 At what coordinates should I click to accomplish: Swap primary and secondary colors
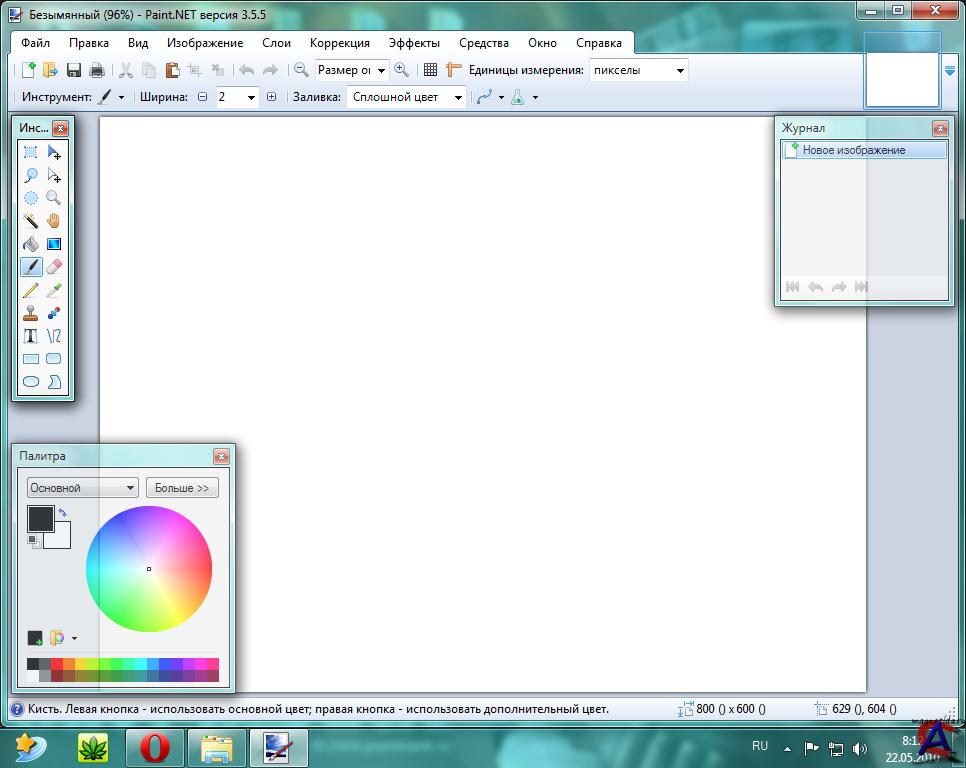click(63, 512)
